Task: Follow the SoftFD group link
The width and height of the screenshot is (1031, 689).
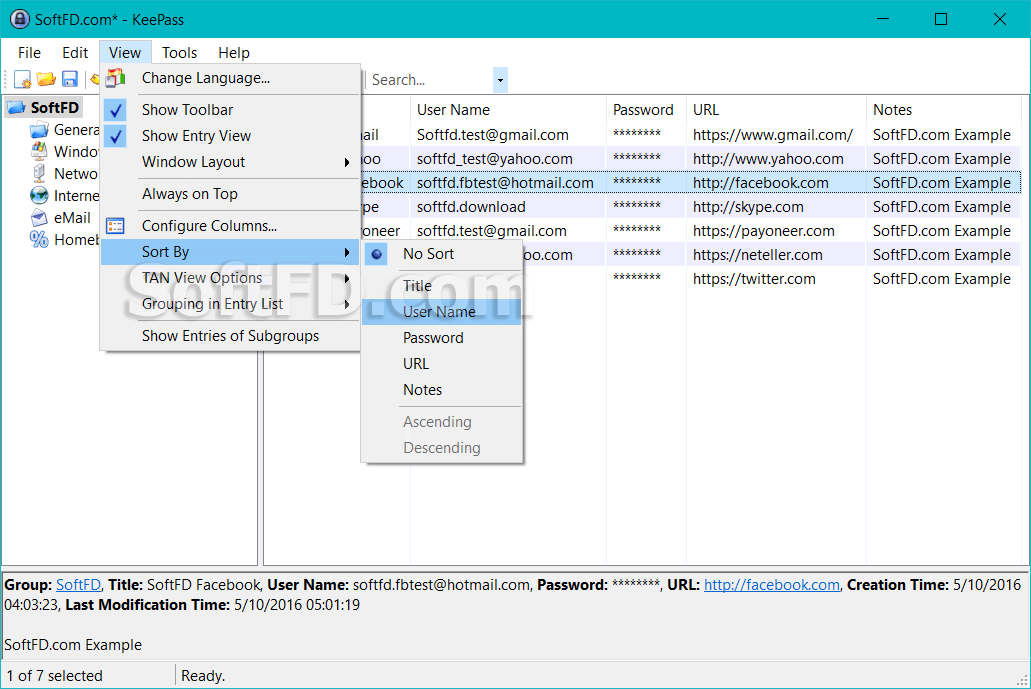Action: (x=78, y=585)
